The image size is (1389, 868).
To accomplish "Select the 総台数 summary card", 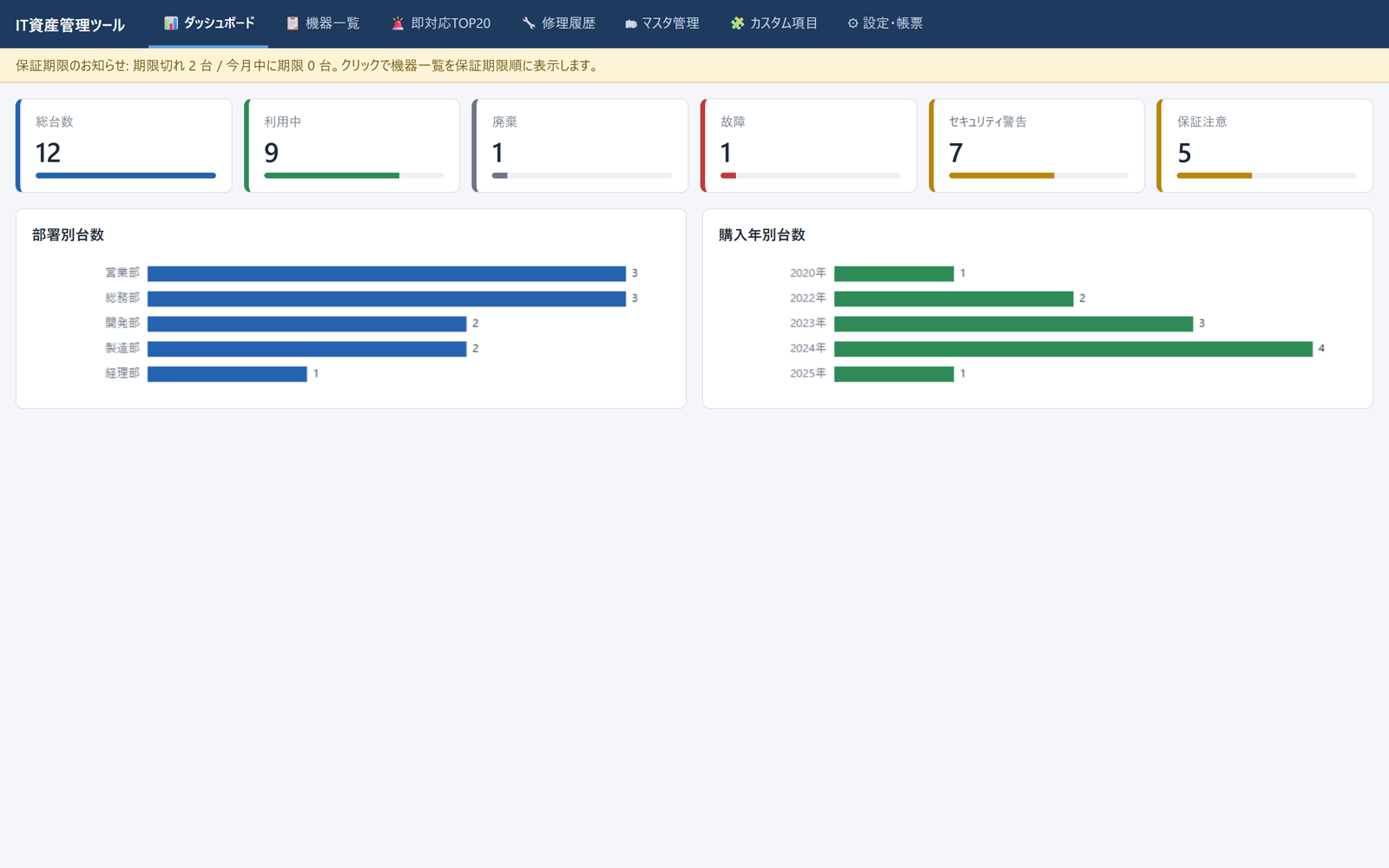I will coord(124,146).
